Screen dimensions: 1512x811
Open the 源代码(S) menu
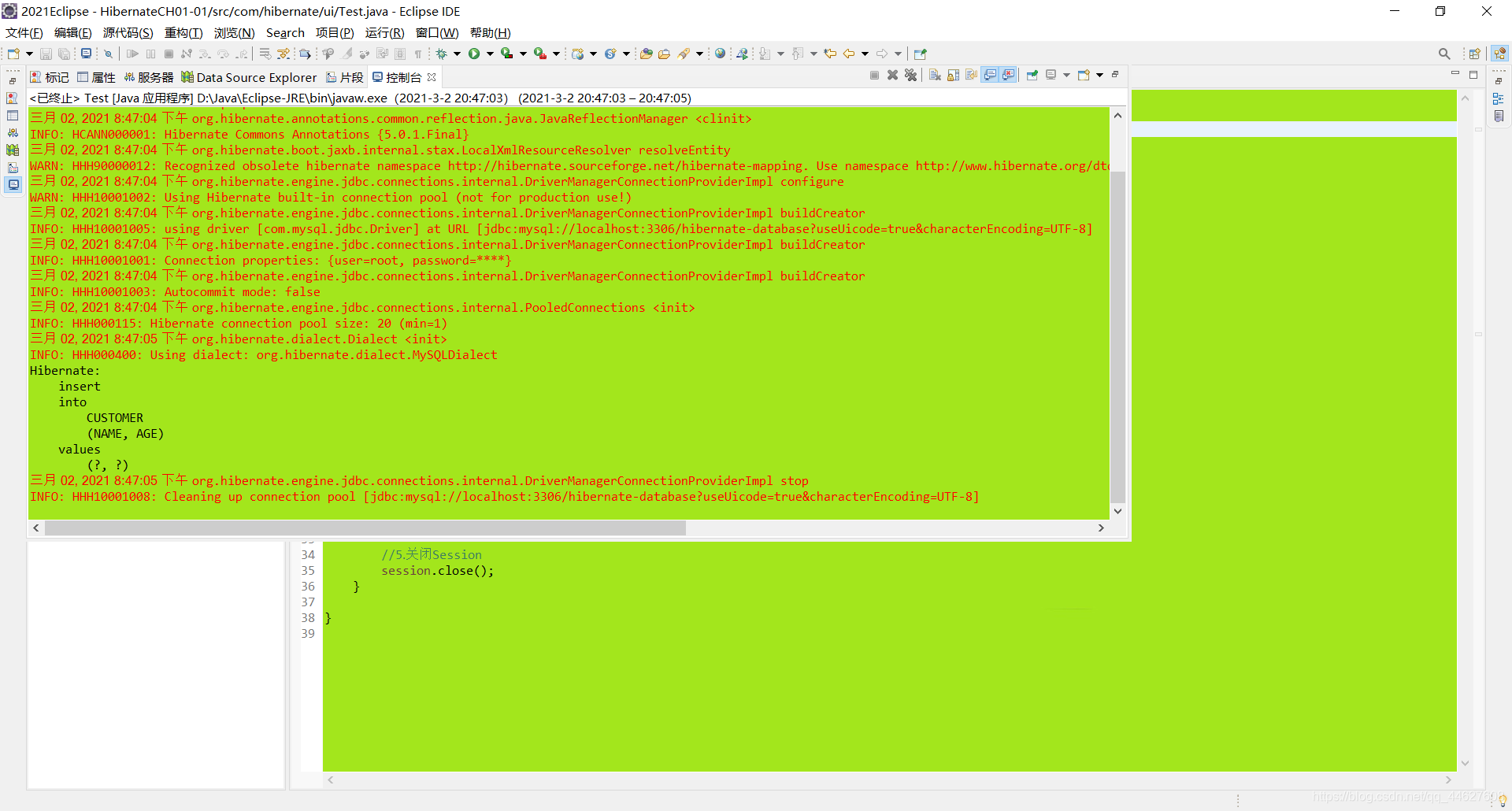point(128,32)
